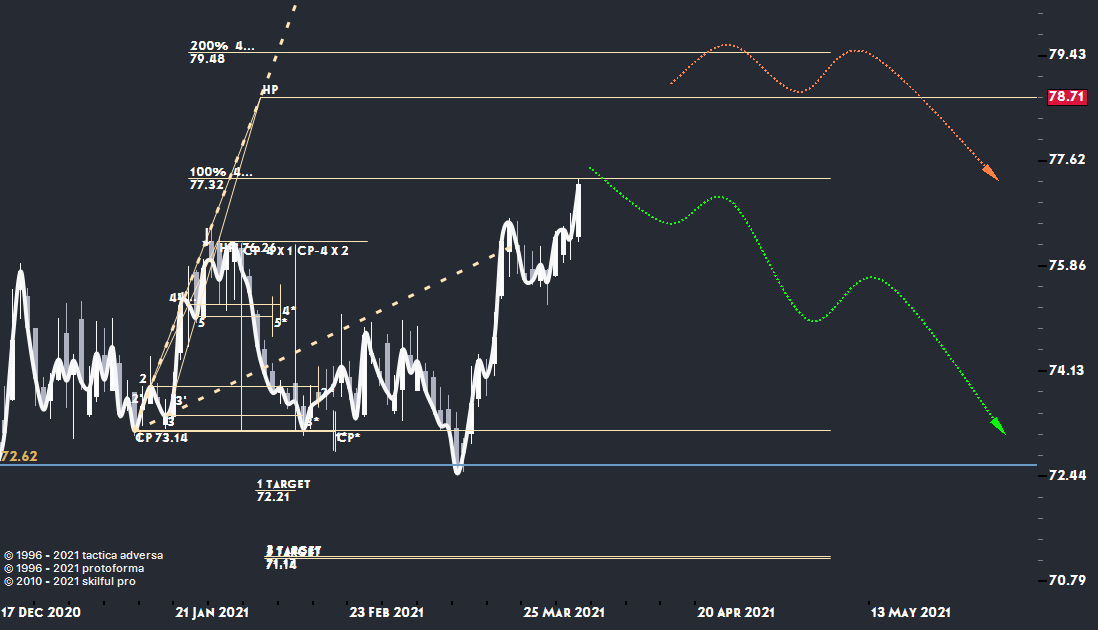Click the 25 MAR 2021 date label

tap(564, 611)
